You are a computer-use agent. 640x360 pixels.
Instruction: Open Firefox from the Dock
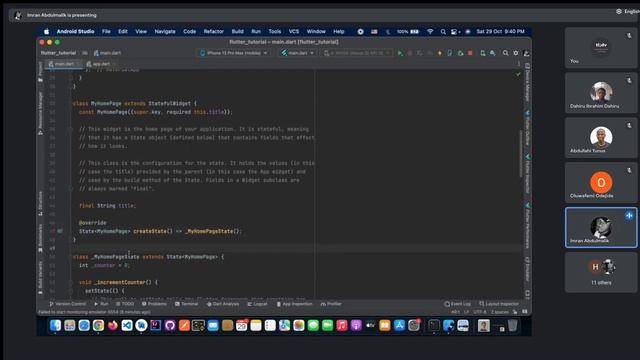pyautogui.click(x=113, y=325)
